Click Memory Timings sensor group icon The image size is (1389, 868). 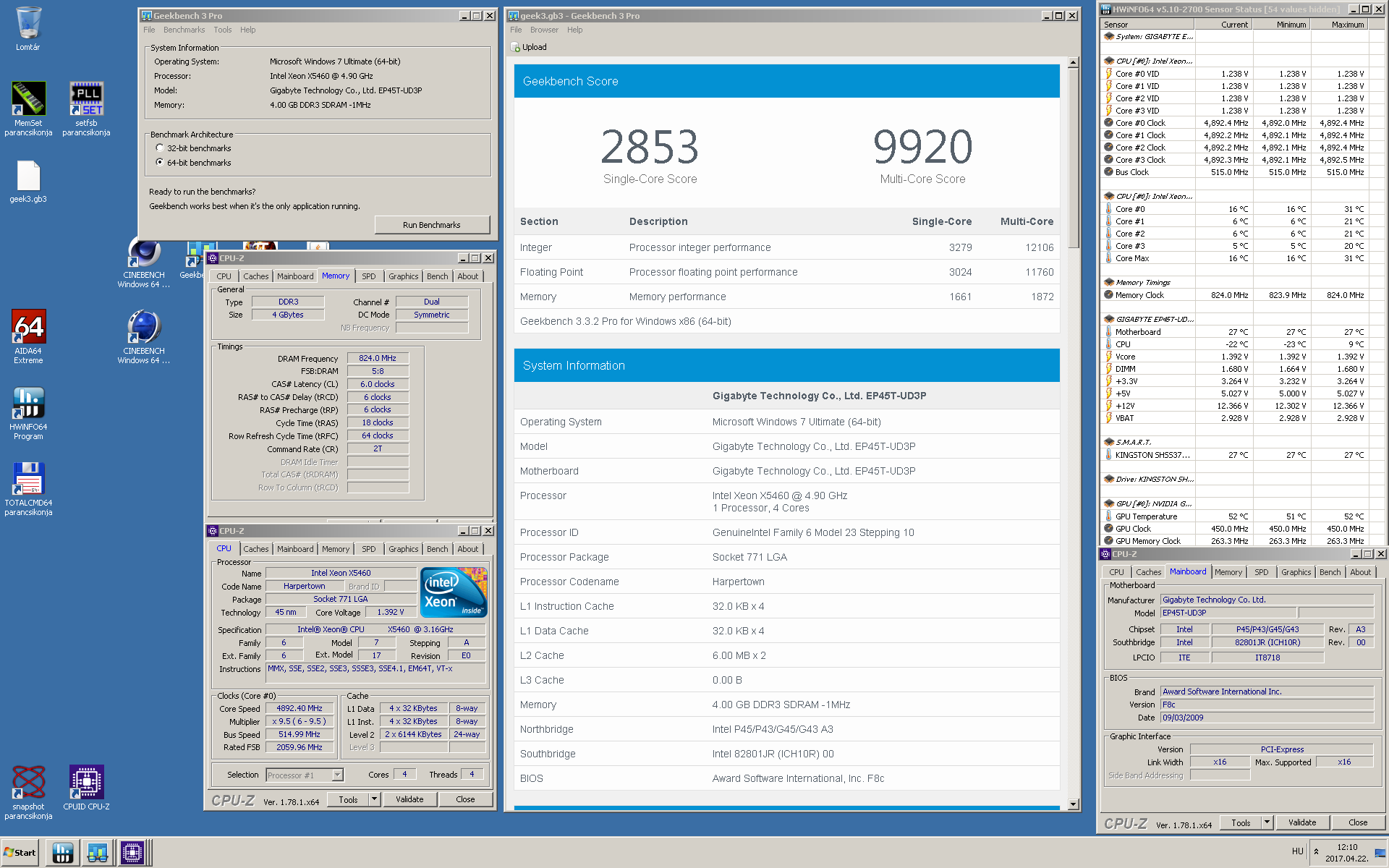(x=1109, y=282)
